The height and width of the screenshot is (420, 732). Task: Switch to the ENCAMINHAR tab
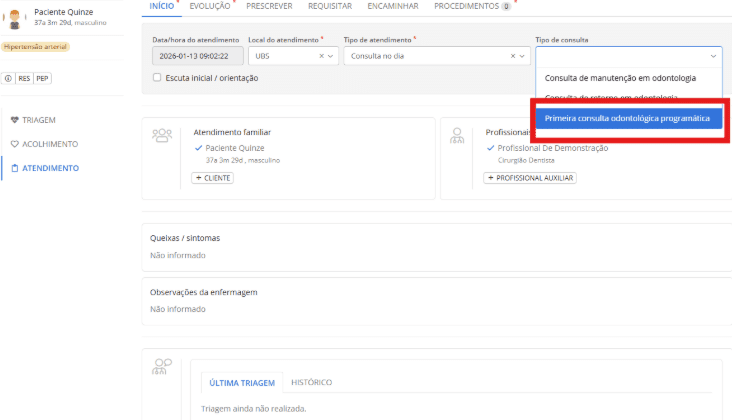pyautogui.click(x=393, y=7)
